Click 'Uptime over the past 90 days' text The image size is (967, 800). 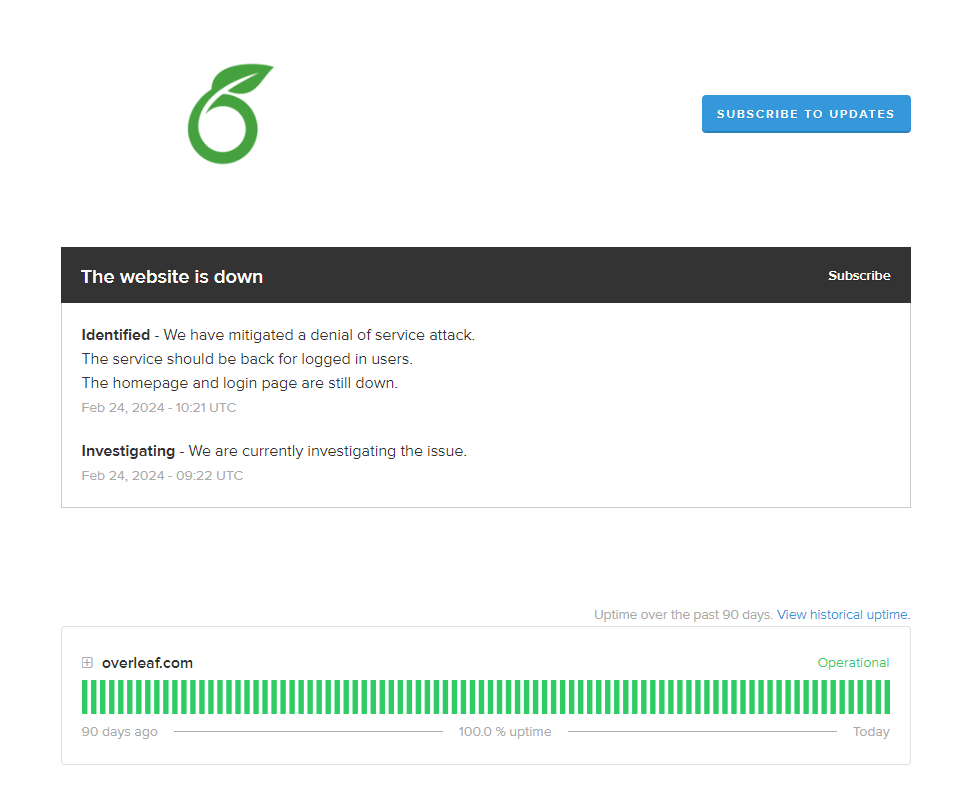(683, 614)
